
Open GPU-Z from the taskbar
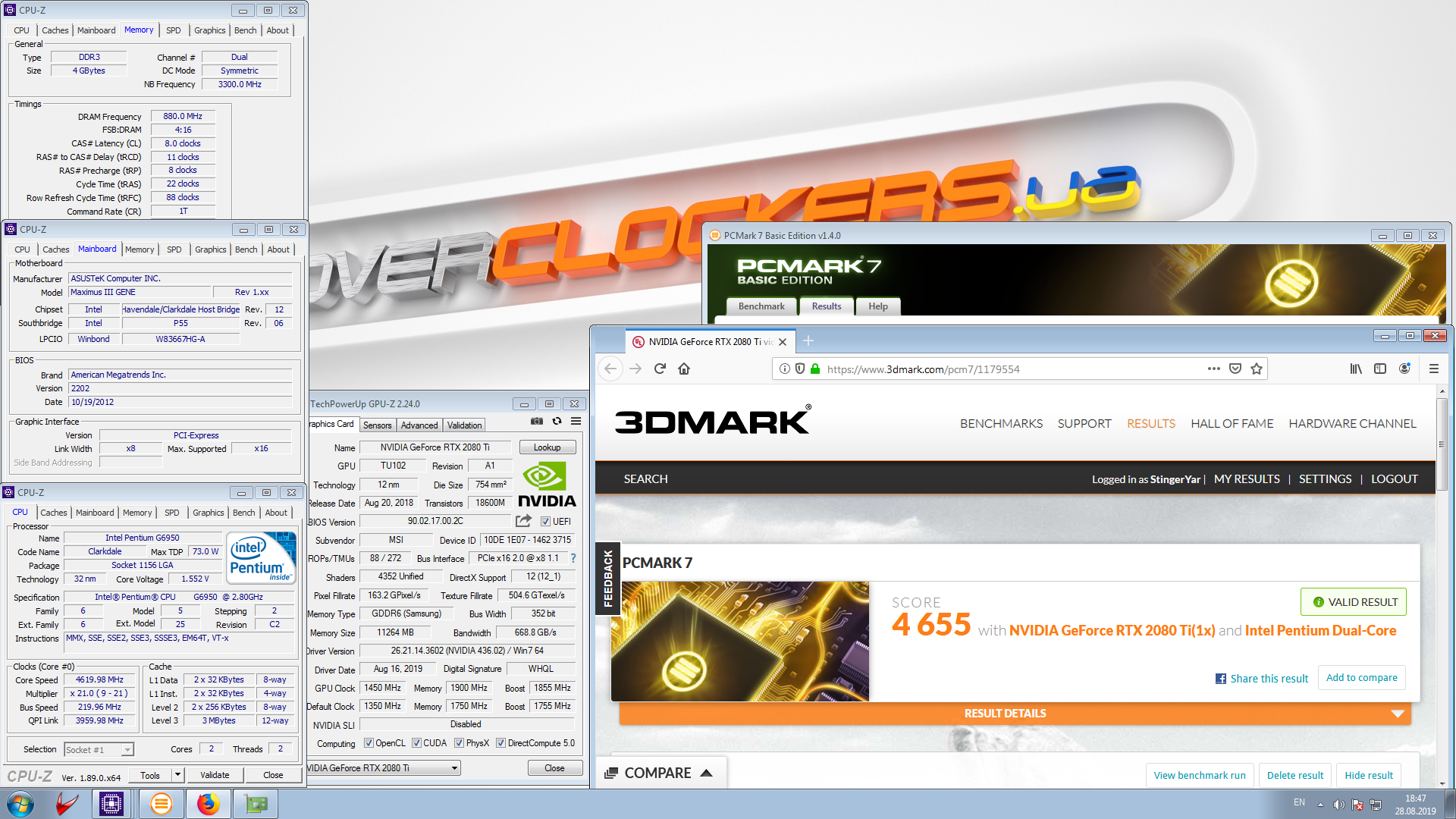coord(256,804)
